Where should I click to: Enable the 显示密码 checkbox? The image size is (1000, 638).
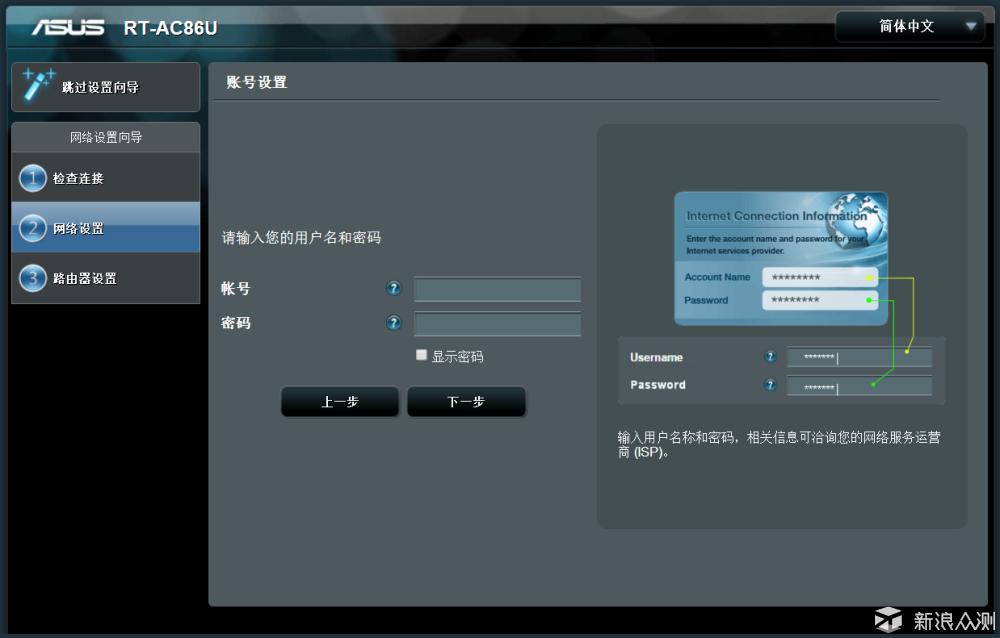coord(421,355)
